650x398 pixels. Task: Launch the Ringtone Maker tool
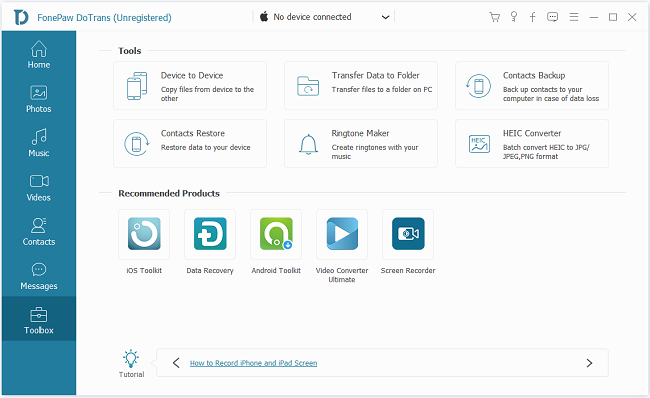[x=361, y=143]
